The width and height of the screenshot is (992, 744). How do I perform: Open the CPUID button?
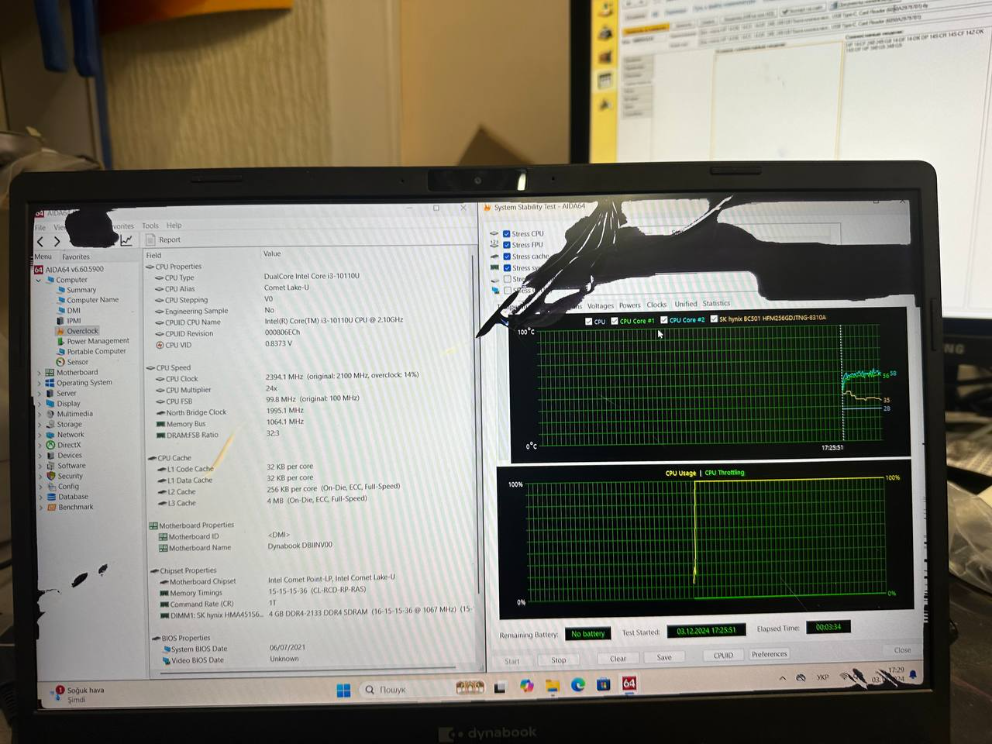(x=723, y=655)
